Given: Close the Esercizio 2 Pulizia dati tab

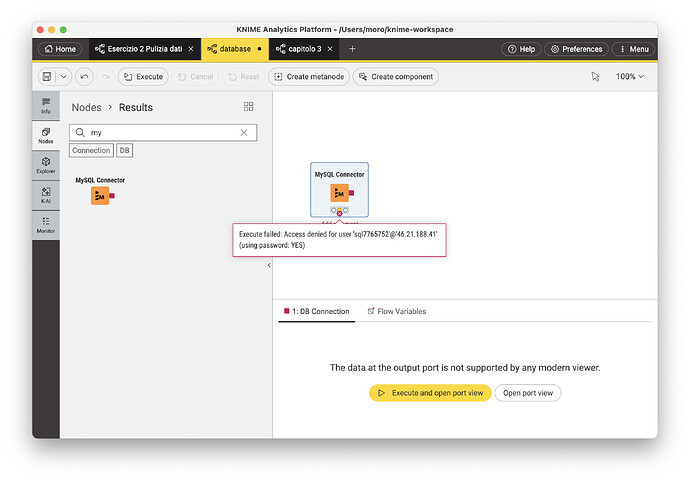Looking at the screenshot, I should (x=191, y=49).
